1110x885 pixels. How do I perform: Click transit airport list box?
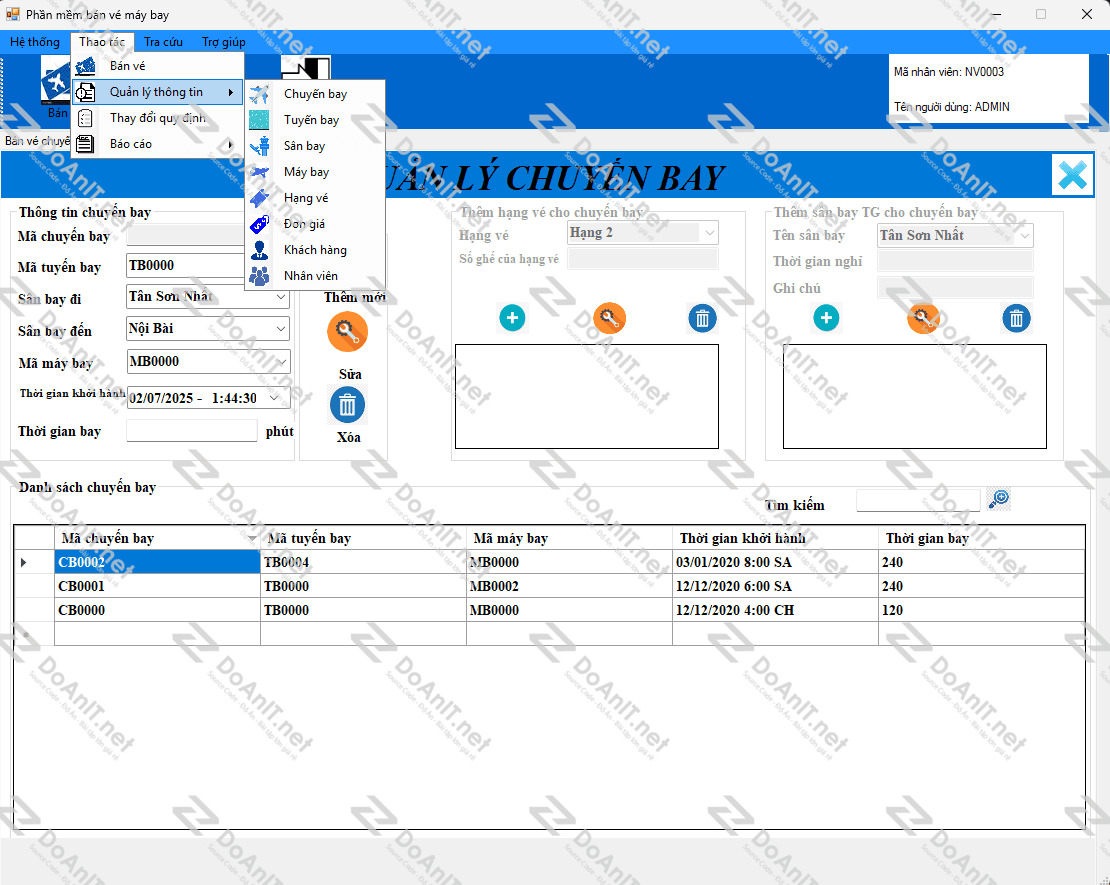915,396
